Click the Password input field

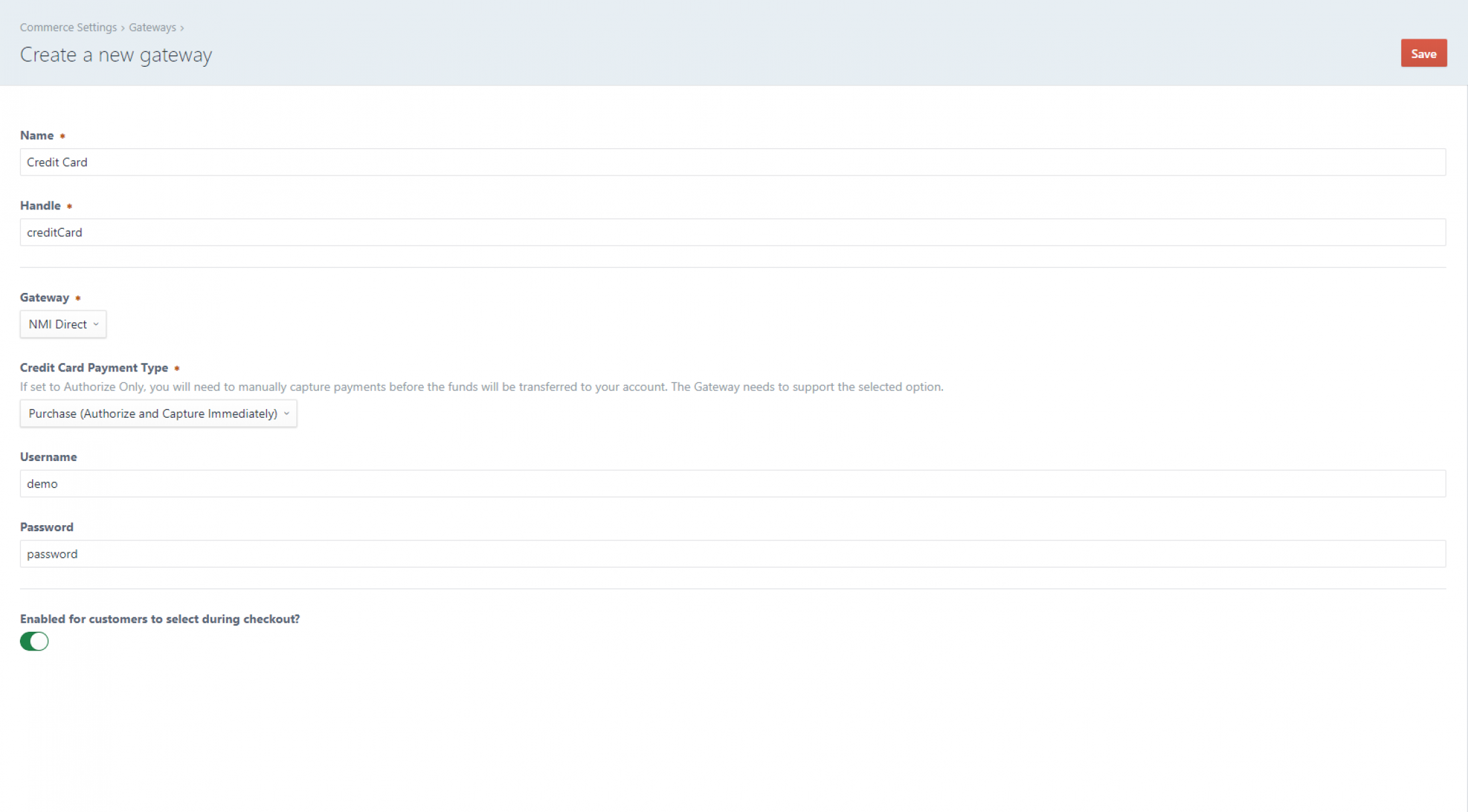(733, 554)
